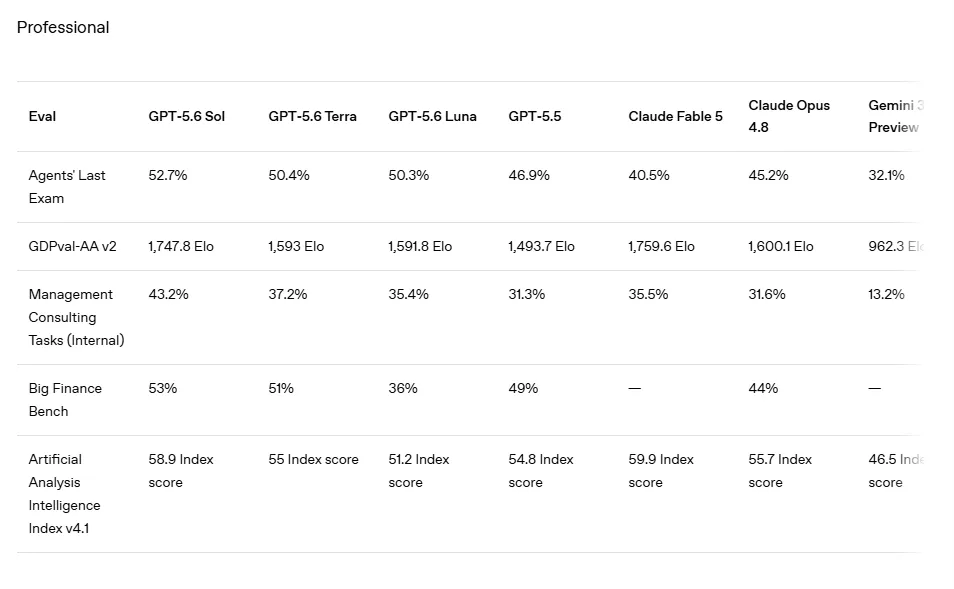Select the Agents' Last Exam row label

pyautogui.click(x=67, y=187)
